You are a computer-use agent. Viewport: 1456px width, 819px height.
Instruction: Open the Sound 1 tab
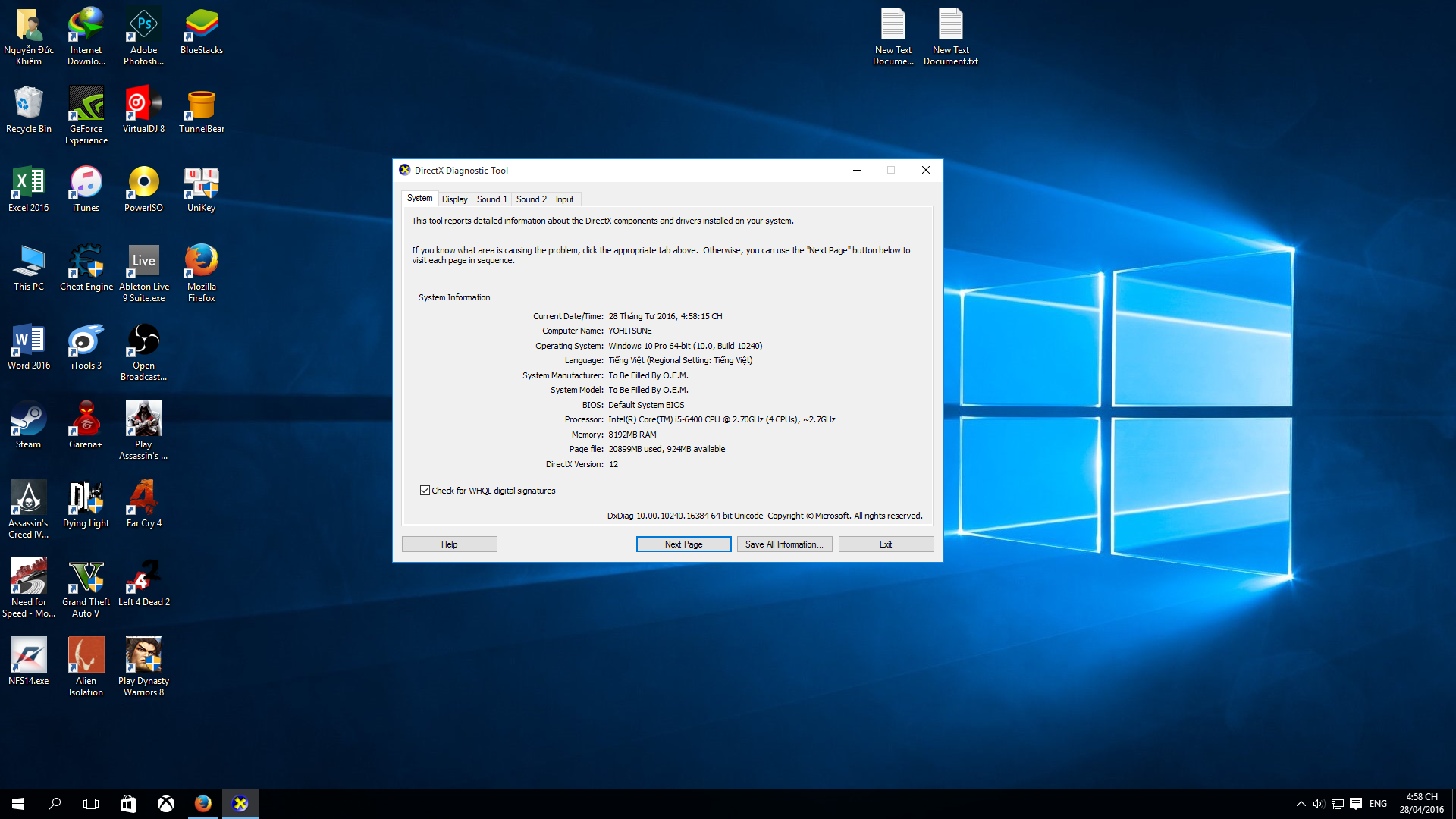pos(491,199)
